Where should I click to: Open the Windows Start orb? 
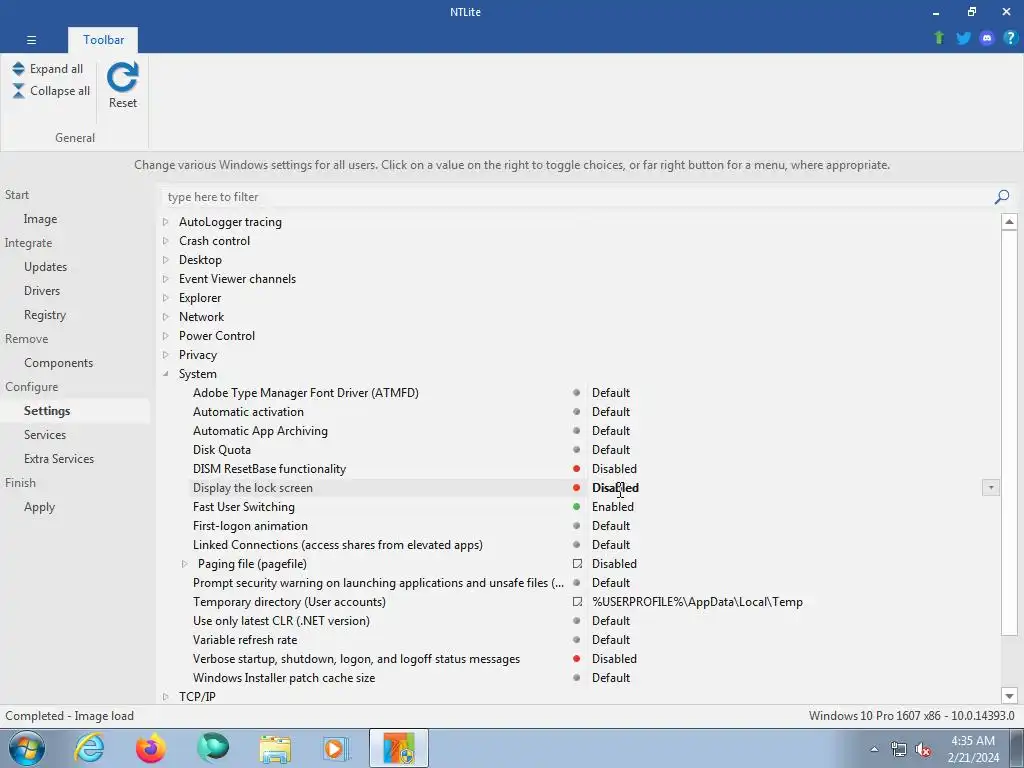[x=27, y=748]
